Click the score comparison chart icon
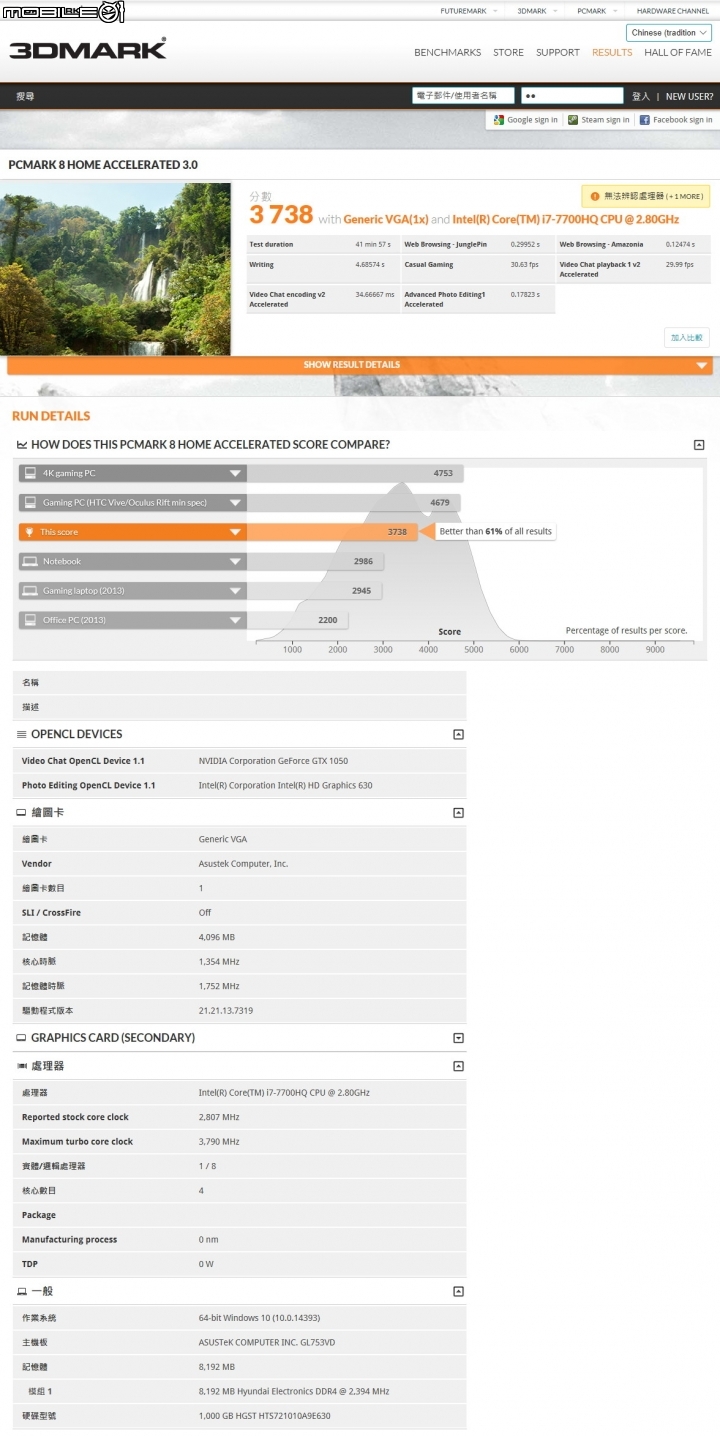This screenshot has height=1436, width=720. (x=22, y=444)
